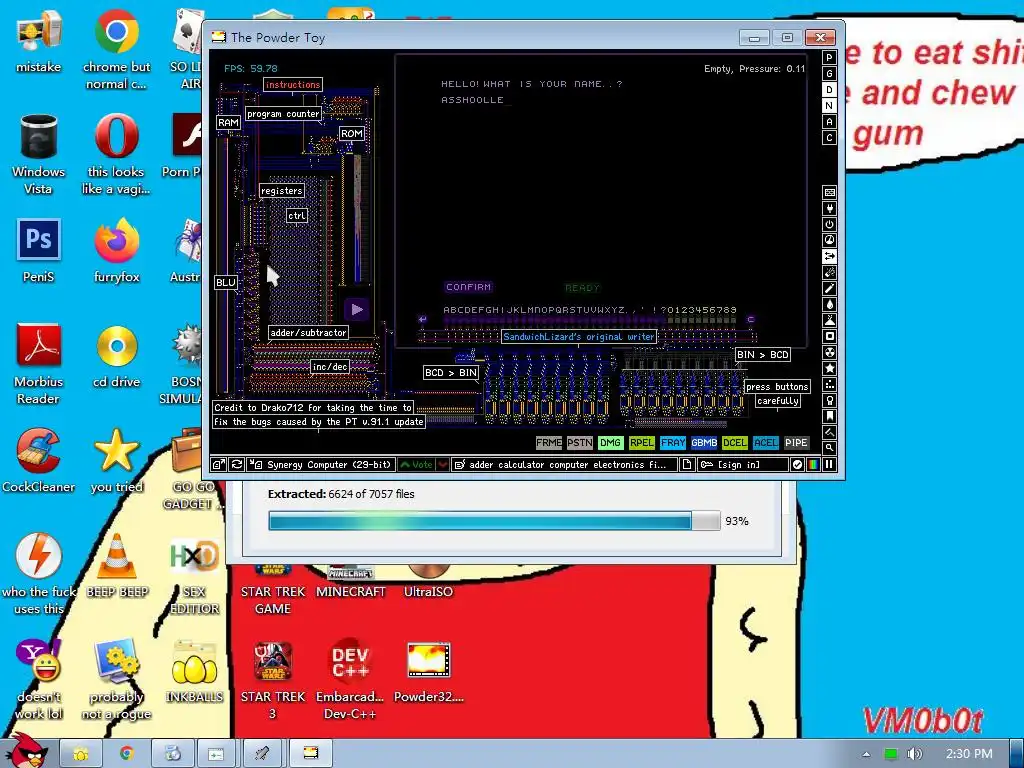Open the Decoration tools category with brush icon
This screenshot has height=768, width=1024.
click(x=829, y=432)
